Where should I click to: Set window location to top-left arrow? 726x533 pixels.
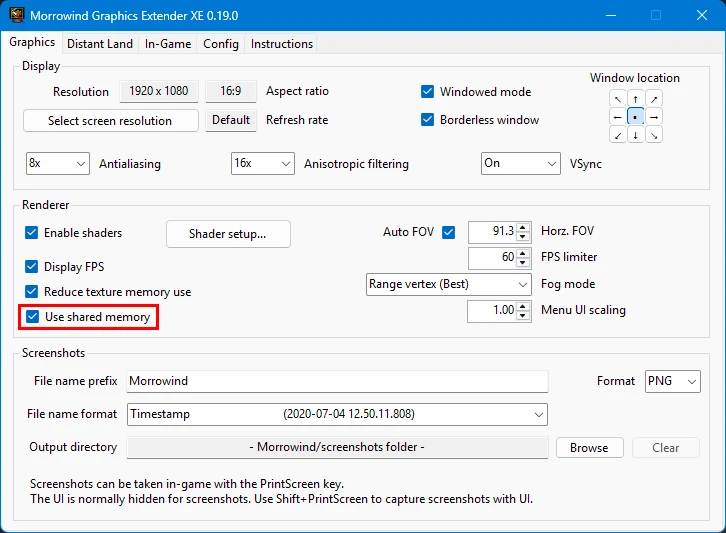coord(618,99)
